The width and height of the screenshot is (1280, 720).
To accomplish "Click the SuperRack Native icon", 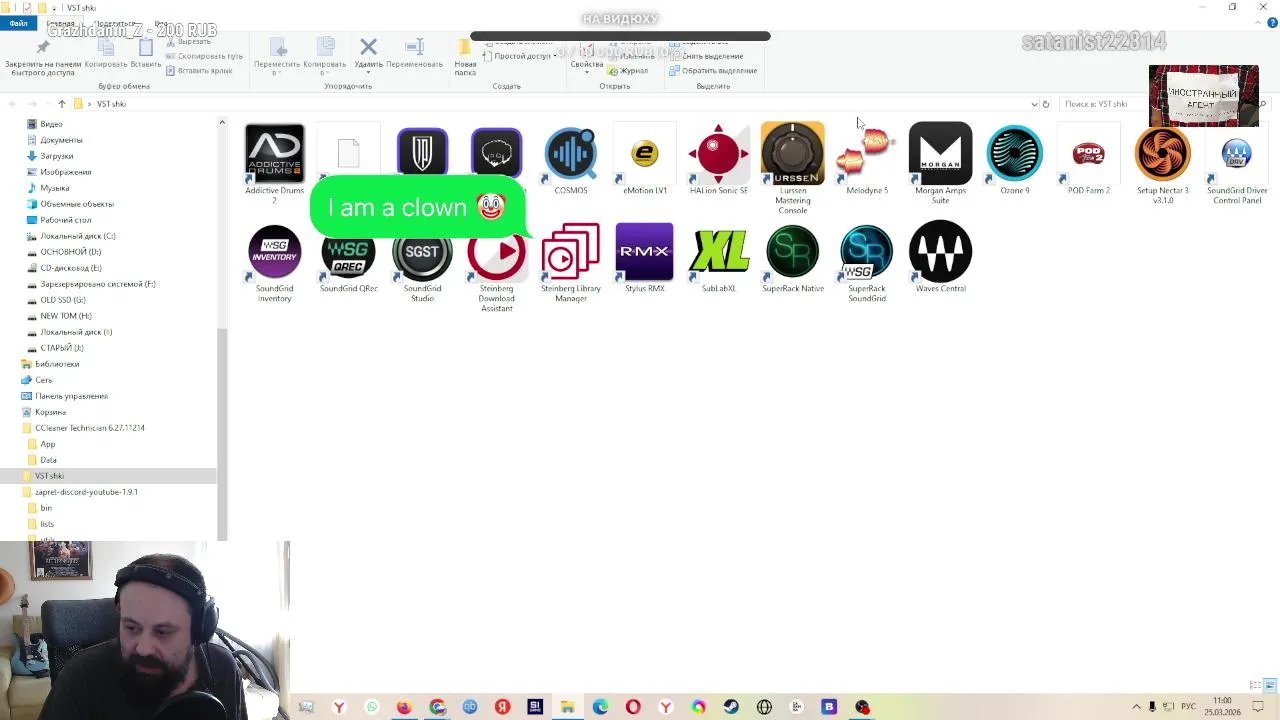I will (x=793, y=252).
